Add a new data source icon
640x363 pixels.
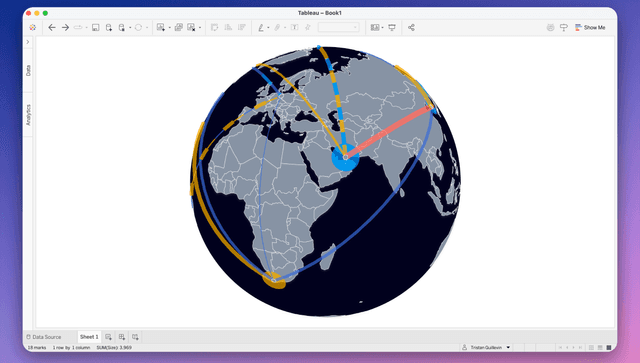point(109,27)
